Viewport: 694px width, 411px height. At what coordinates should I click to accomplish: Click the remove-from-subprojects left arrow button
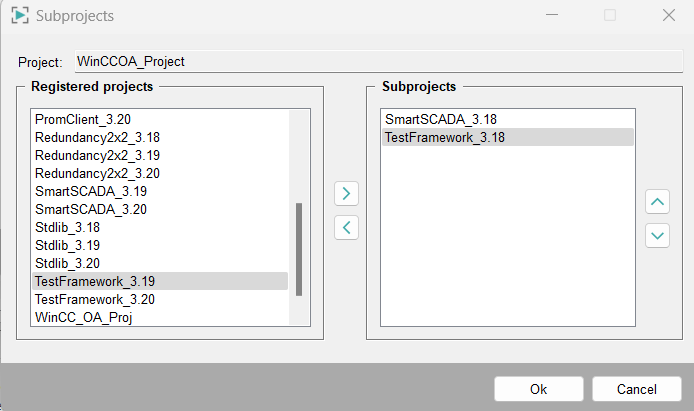pos(345,227)
